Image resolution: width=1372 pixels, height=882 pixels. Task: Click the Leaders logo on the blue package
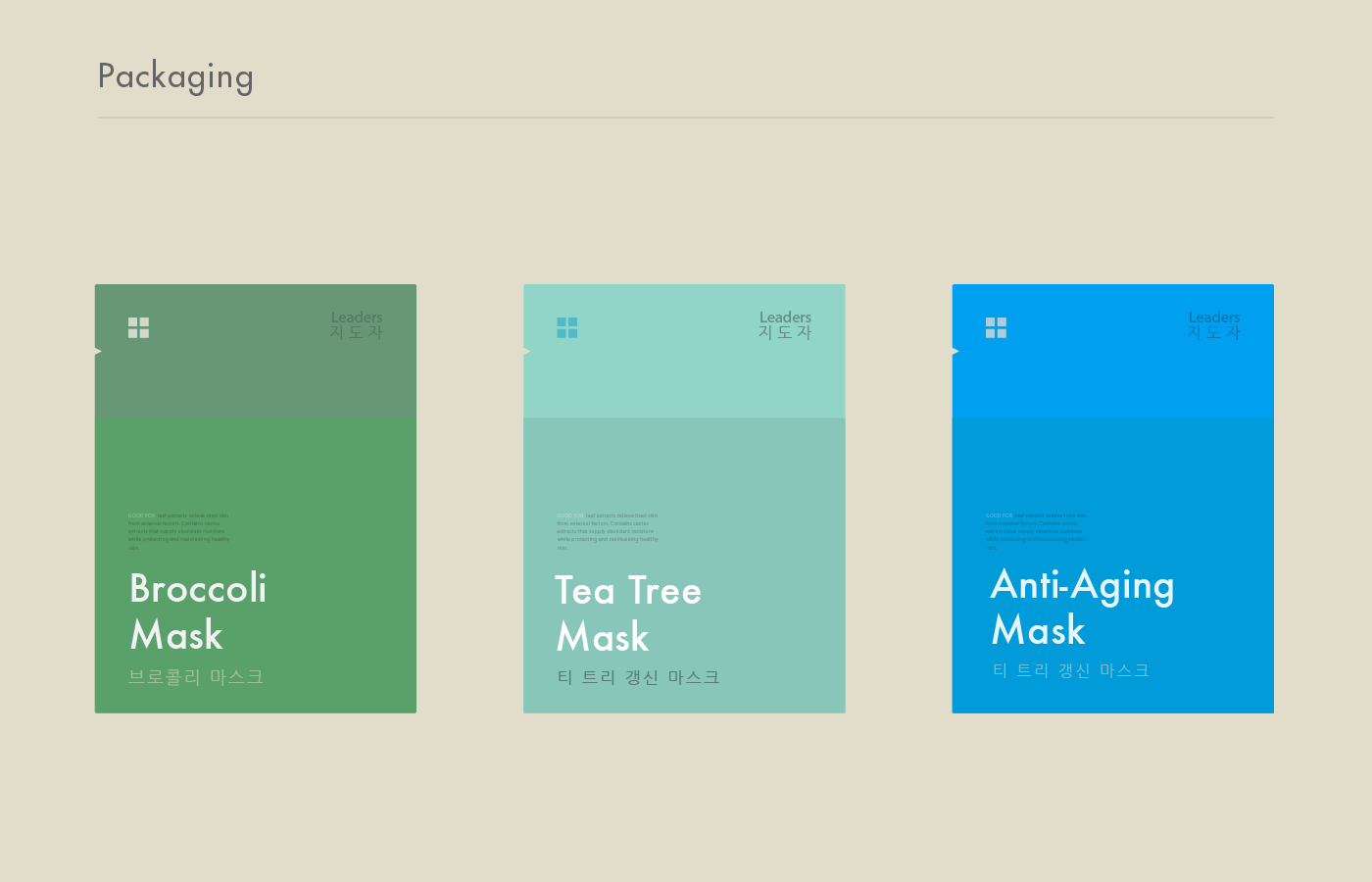(1213, 324)
